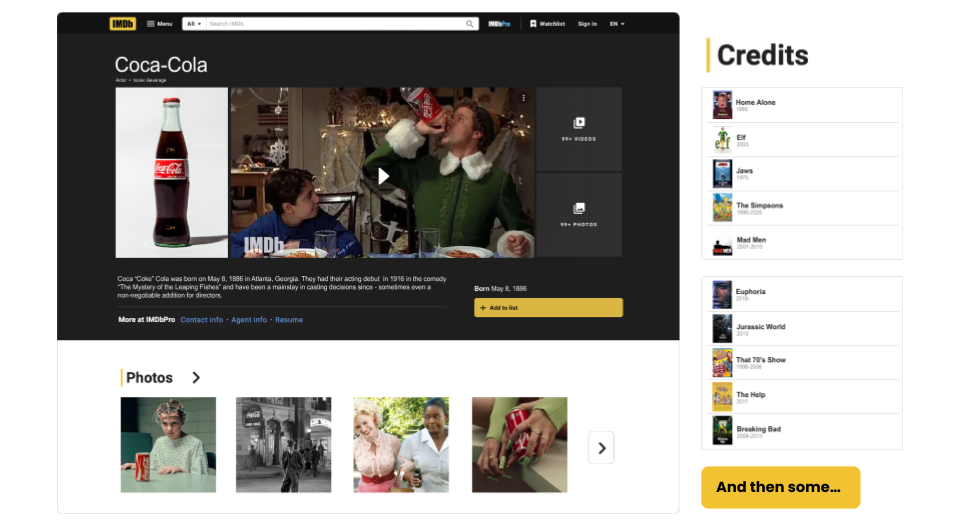Click the search magnifier icon

click(x=470, y=24)
